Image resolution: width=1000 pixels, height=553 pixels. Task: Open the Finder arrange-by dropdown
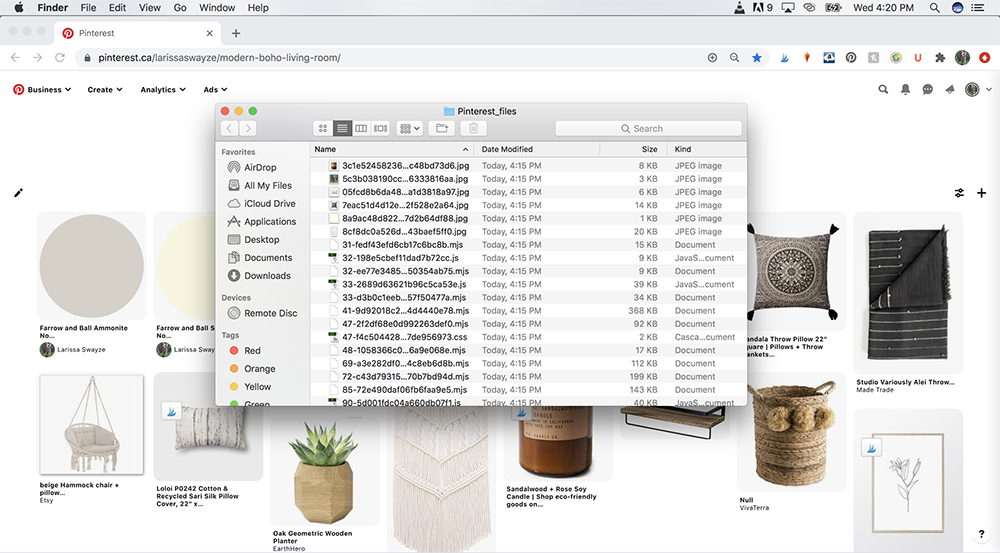pos(409,128)
